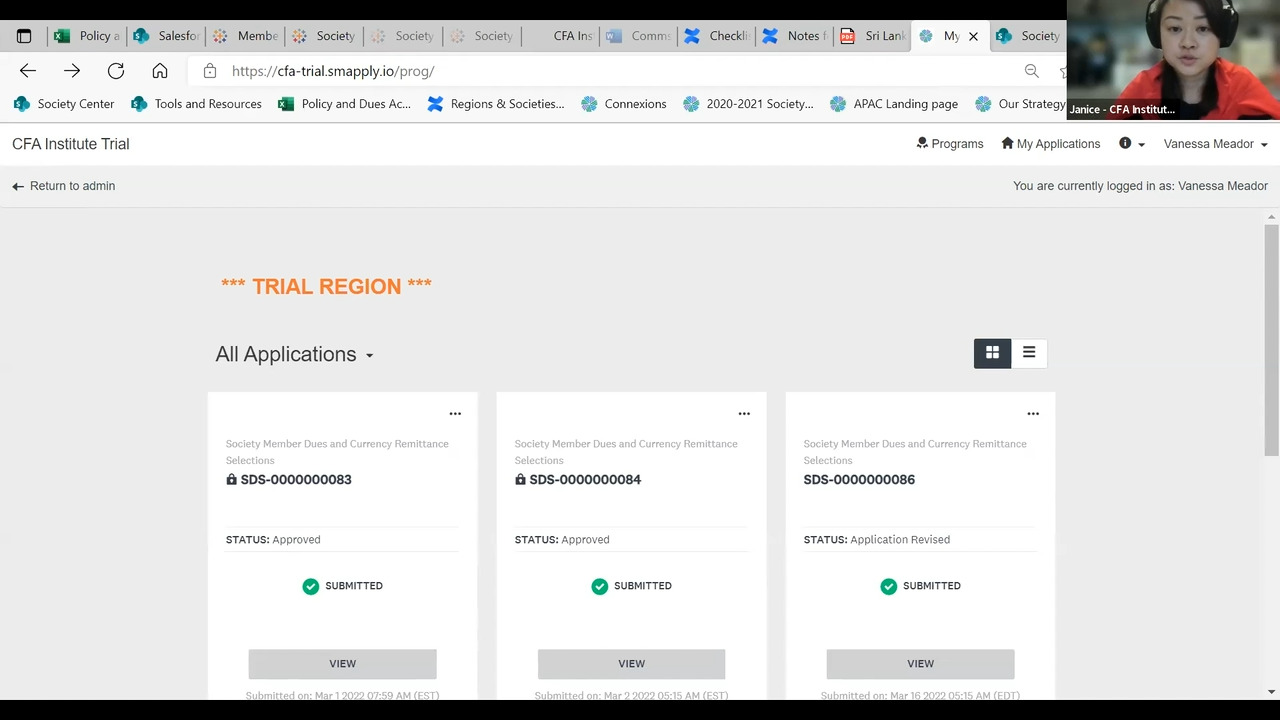
Task: Switch to list view of applications
Action: tap(1029, 353)
